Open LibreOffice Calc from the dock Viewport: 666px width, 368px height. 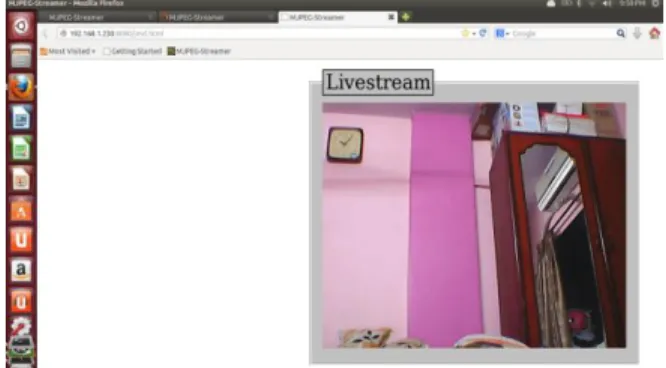[x=21, y=148]
